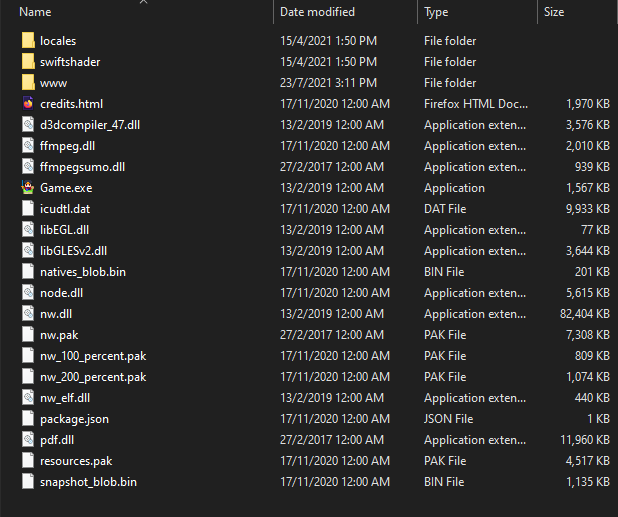Click the swiftshader folder icon
Viewport: 618px width, 517px height.
(28, 61)
